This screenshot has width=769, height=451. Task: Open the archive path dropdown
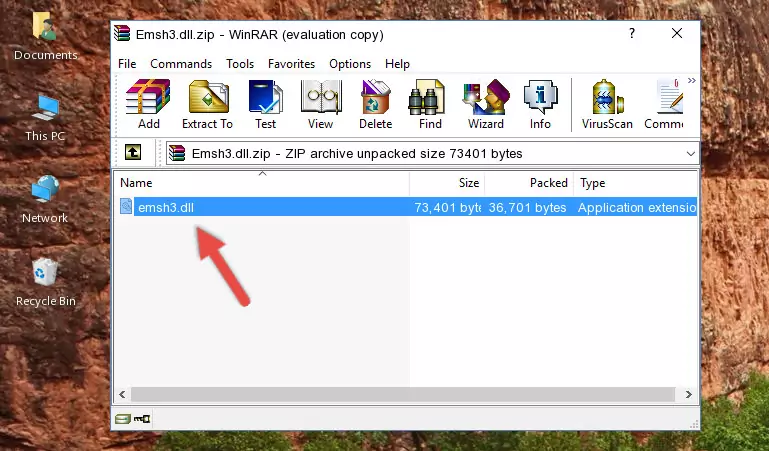pyautogui.click(x=691, y=154)
